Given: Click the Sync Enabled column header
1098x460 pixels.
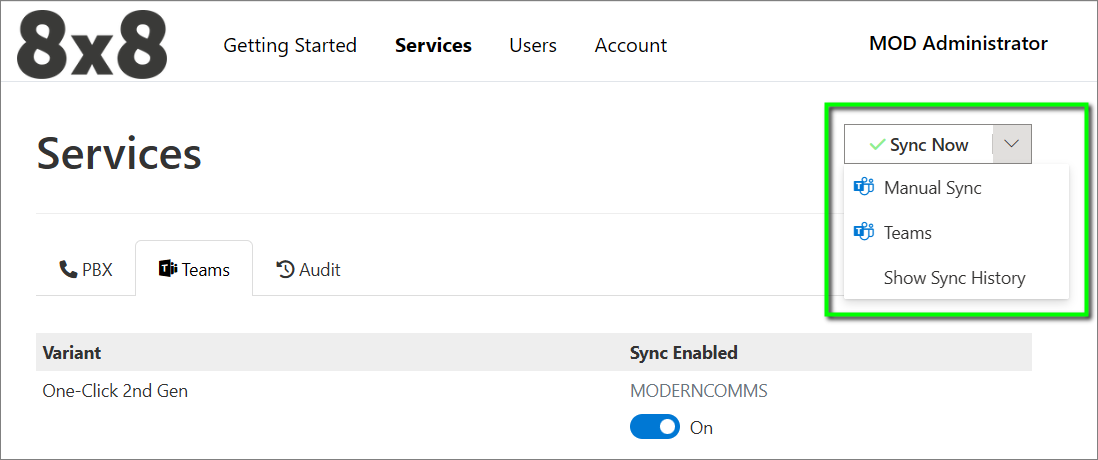Looking at the screenshot, I should (x=683, y=352).
